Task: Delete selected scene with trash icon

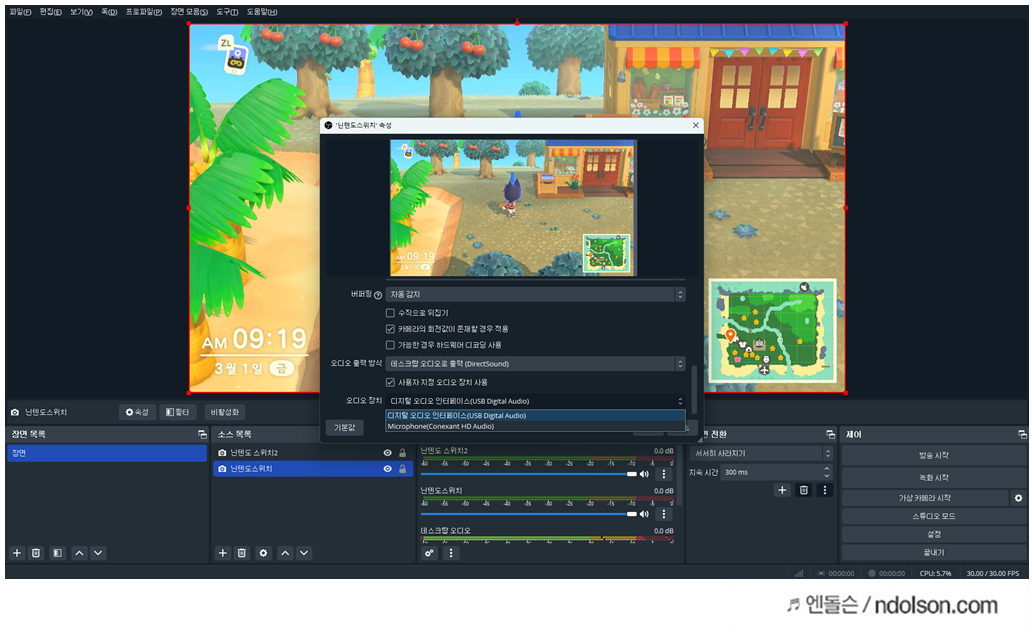Action: 36,553
